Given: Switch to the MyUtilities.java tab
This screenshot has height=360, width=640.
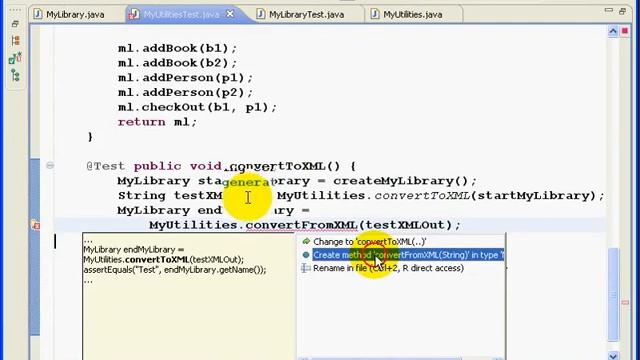Looking at the screenshot, I should tap(413, 14).
